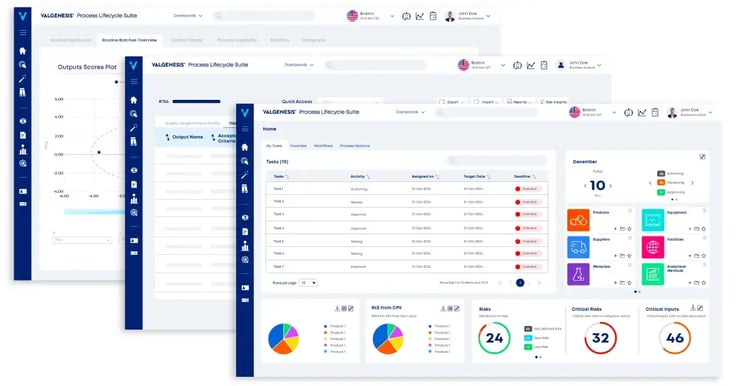
Task: Click Reports button in middle window
Action: 520,102
